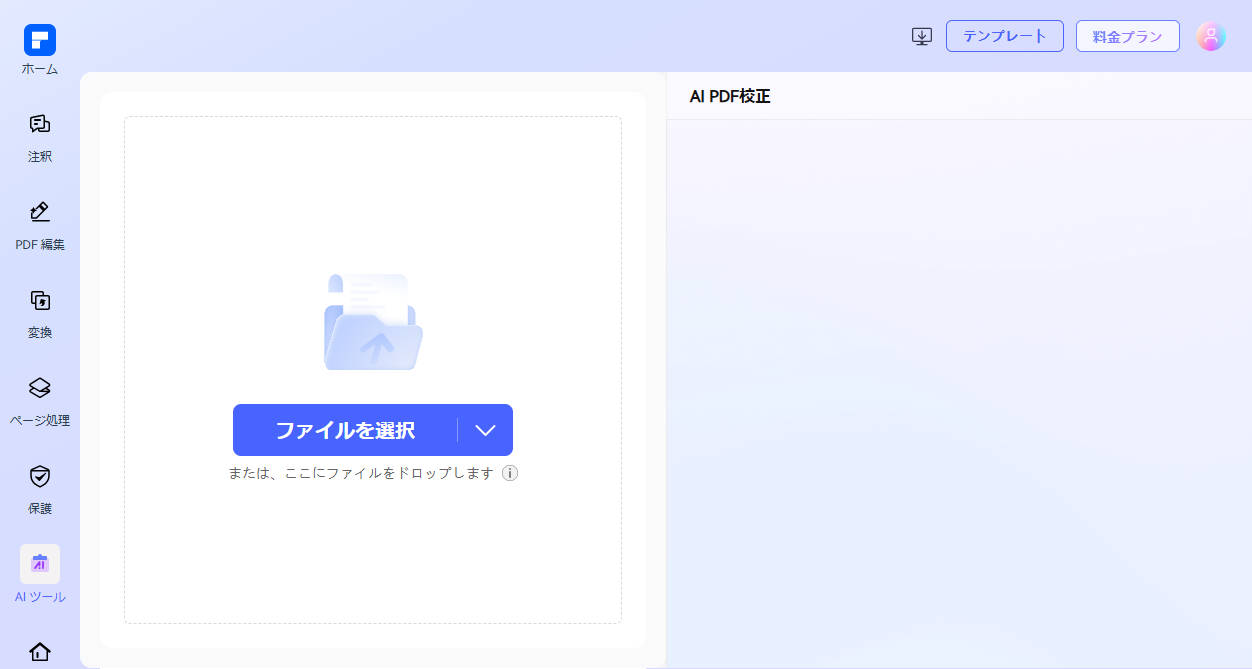Click the または、ここにファイルをドロップします text

coord(361,473)
